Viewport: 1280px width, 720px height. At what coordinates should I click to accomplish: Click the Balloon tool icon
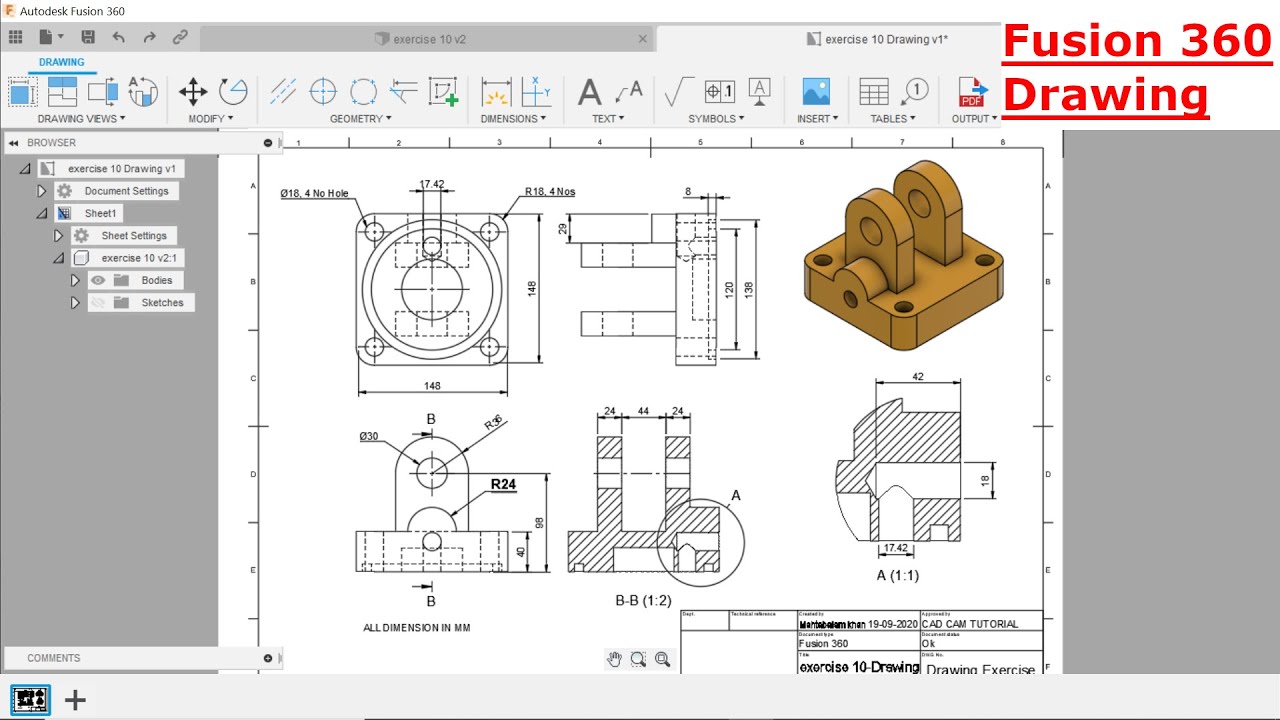click(914, 92)
